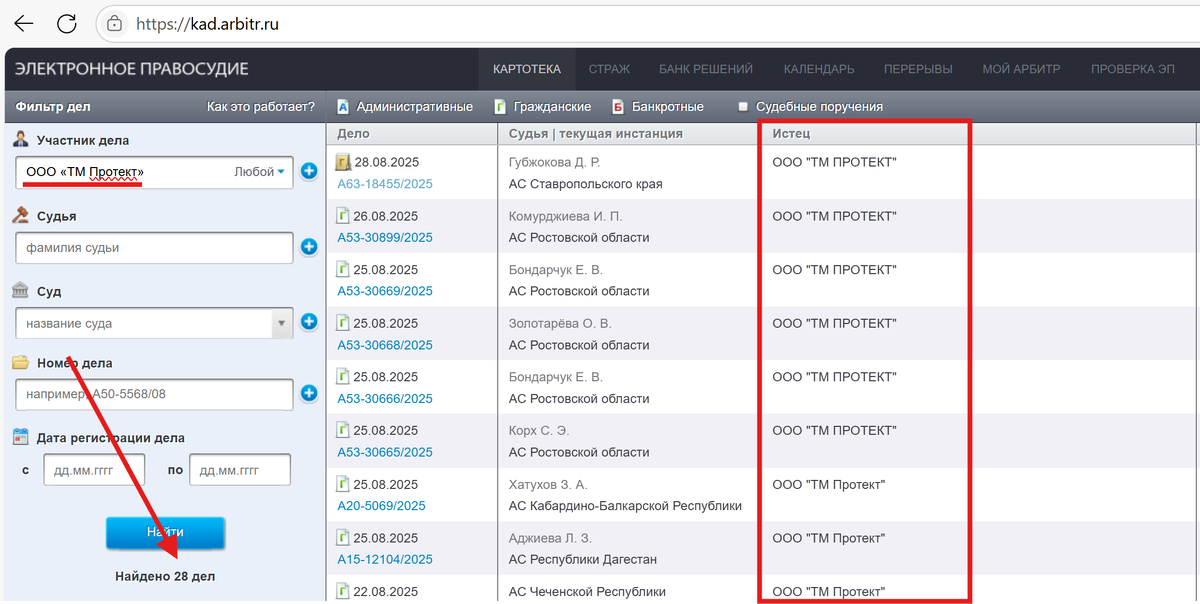Set the registration end date field
This screenshot has width=1200, height=604.
[240, 469]
